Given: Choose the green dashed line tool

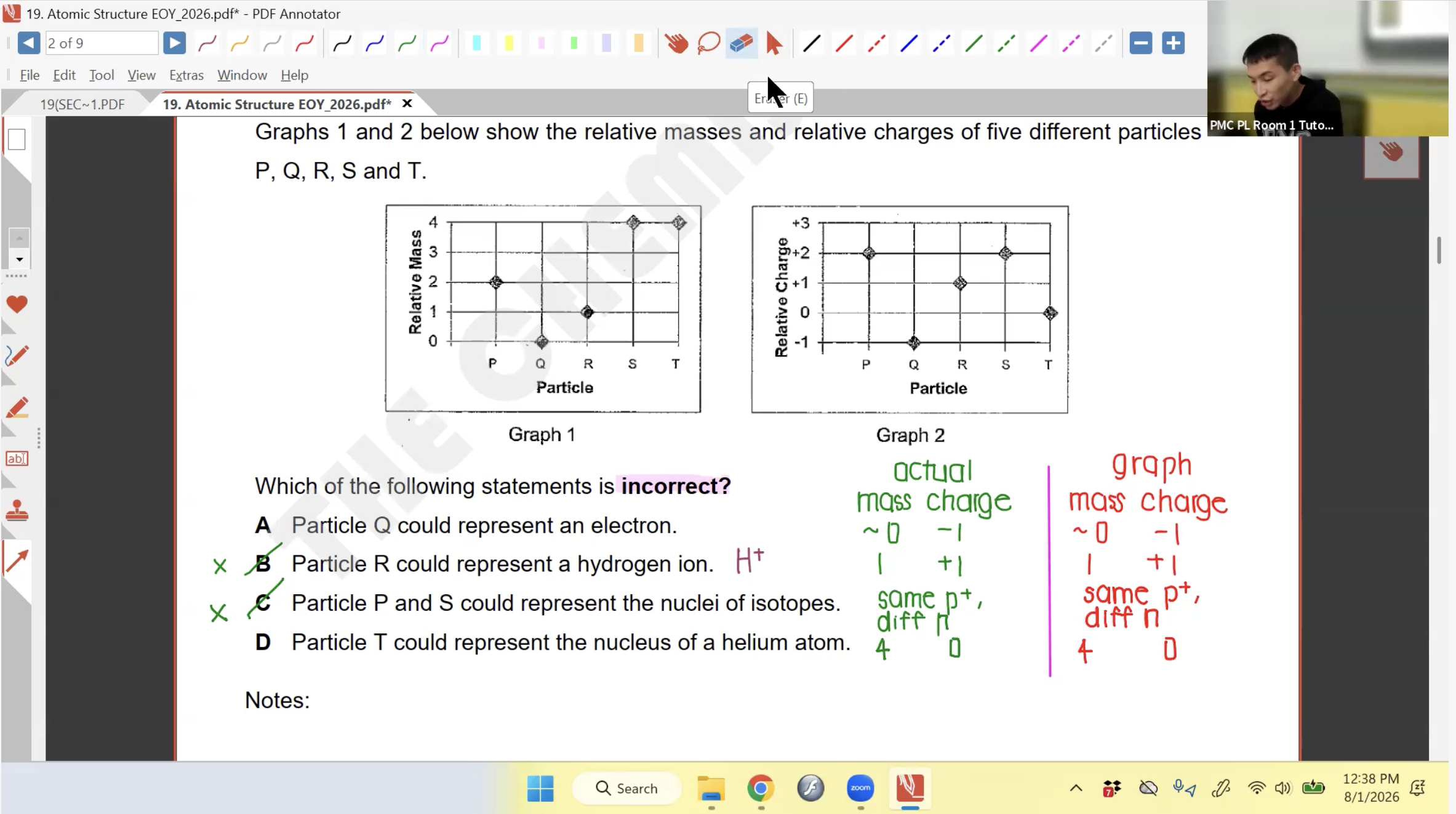Looking at the screenshot, I should 1006,43.
